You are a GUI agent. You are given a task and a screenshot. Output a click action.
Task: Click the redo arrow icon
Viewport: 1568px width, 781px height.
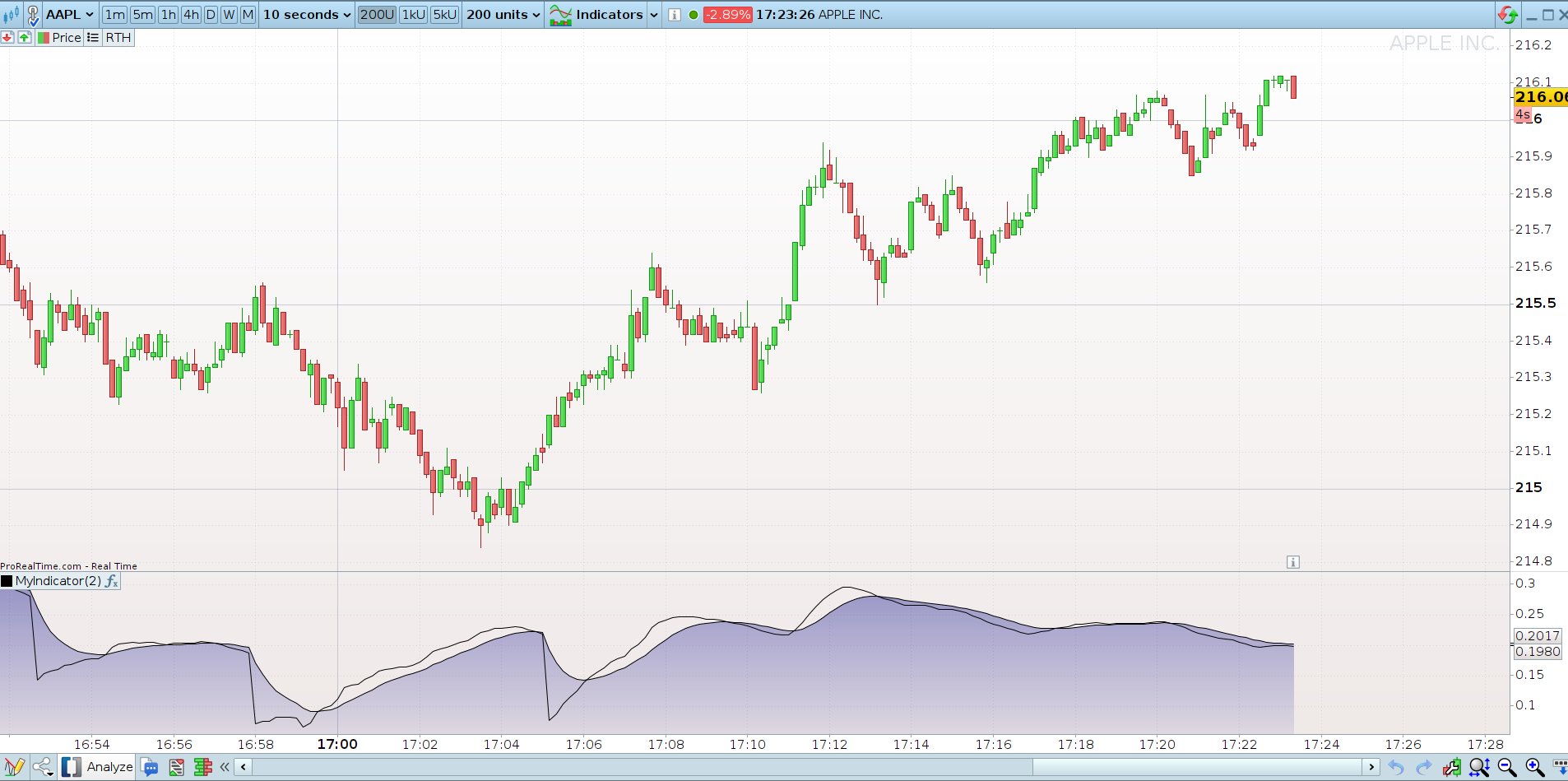coord(1424,768)
